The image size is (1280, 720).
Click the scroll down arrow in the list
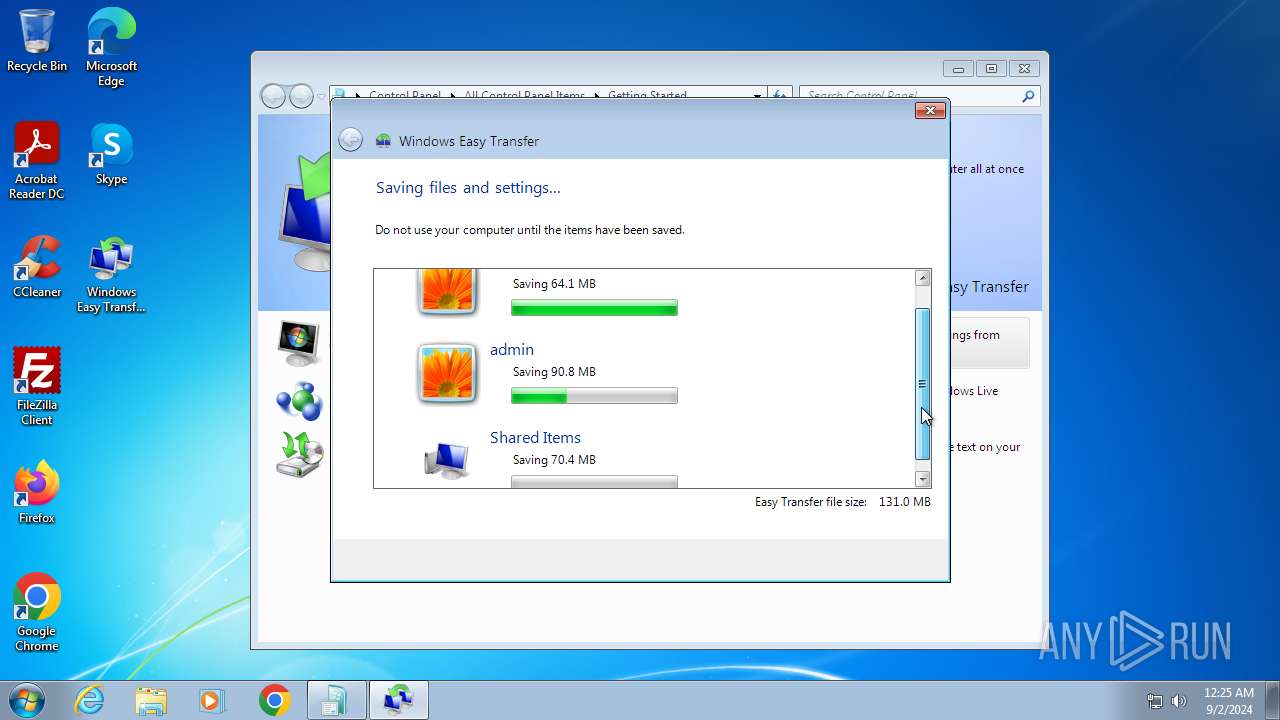923,479
